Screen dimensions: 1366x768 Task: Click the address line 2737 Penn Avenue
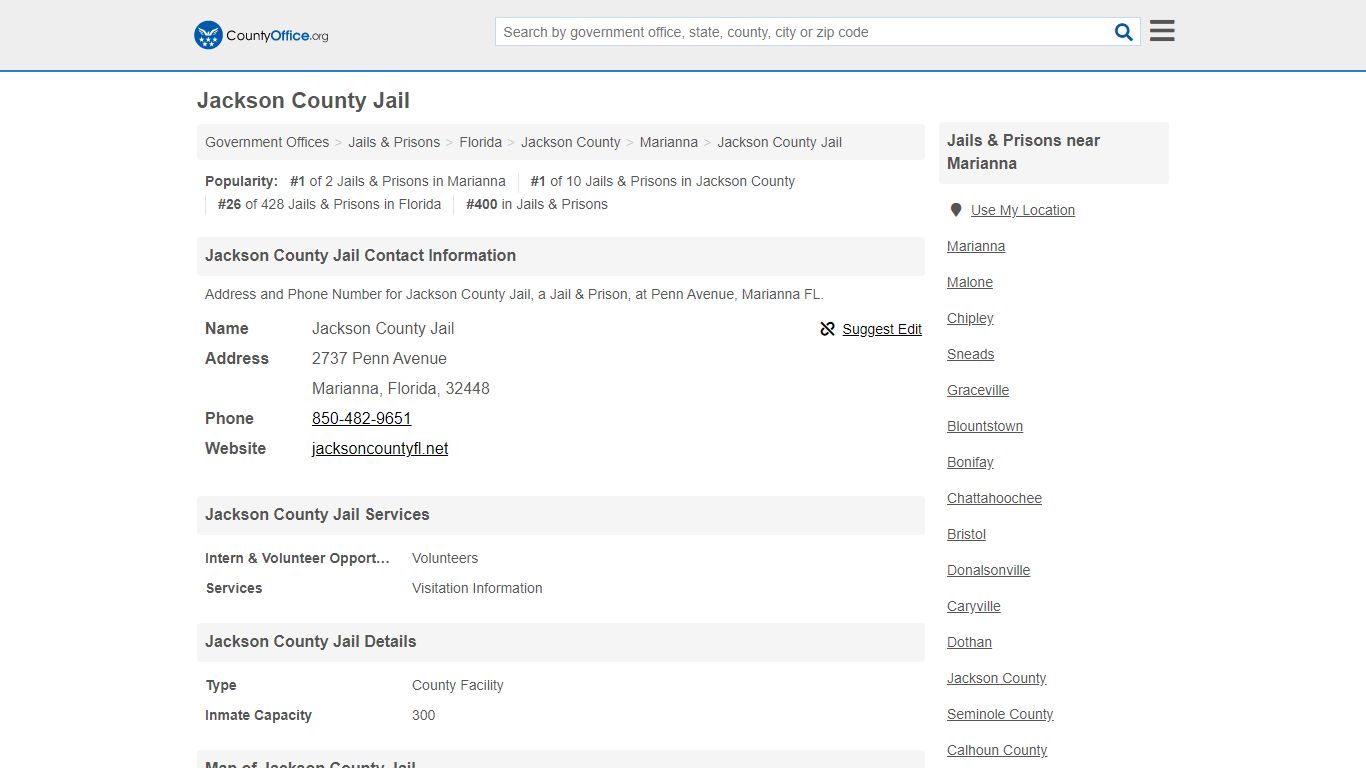pos(379,358)
